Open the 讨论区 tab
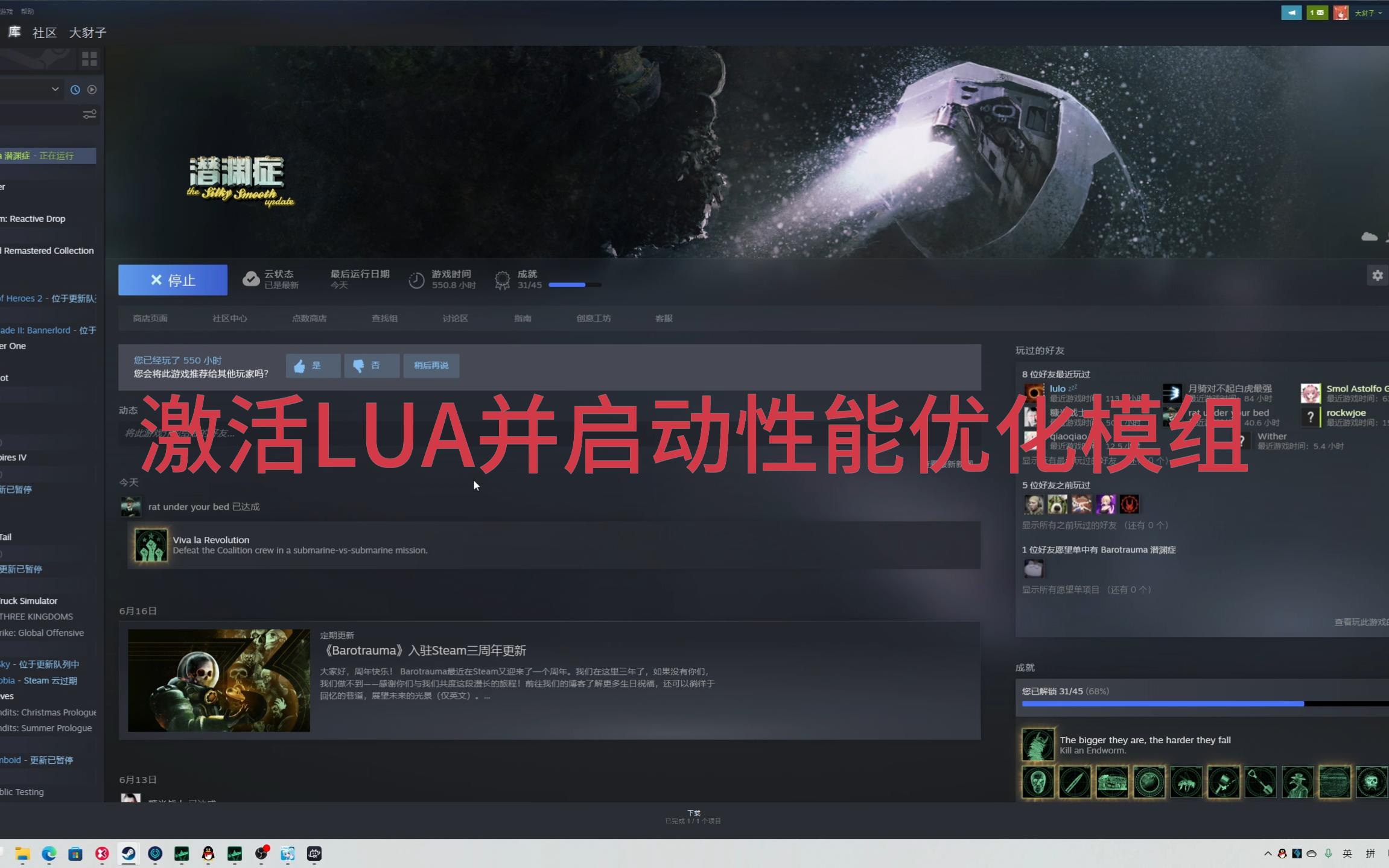Image resolution: width=1389 pixels, height=868 pixels. point(455,318)
